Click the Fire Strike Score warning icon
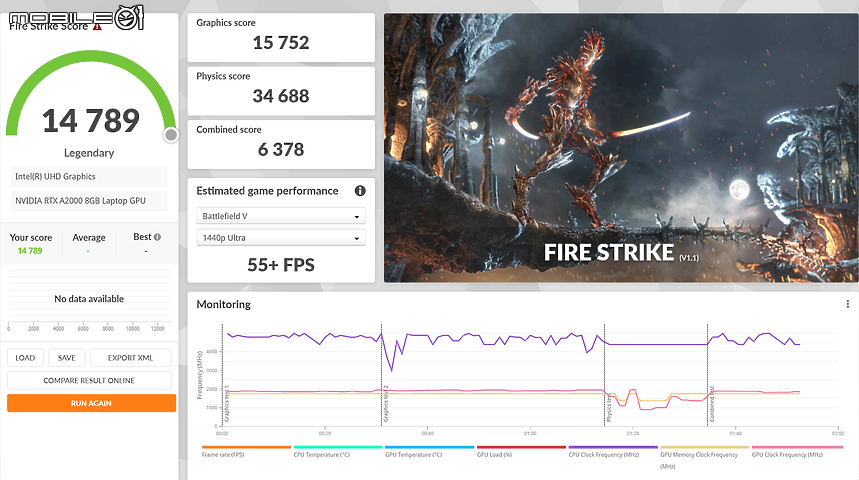The width and height of the screenshot is (859, 480). tap(97, 26)
